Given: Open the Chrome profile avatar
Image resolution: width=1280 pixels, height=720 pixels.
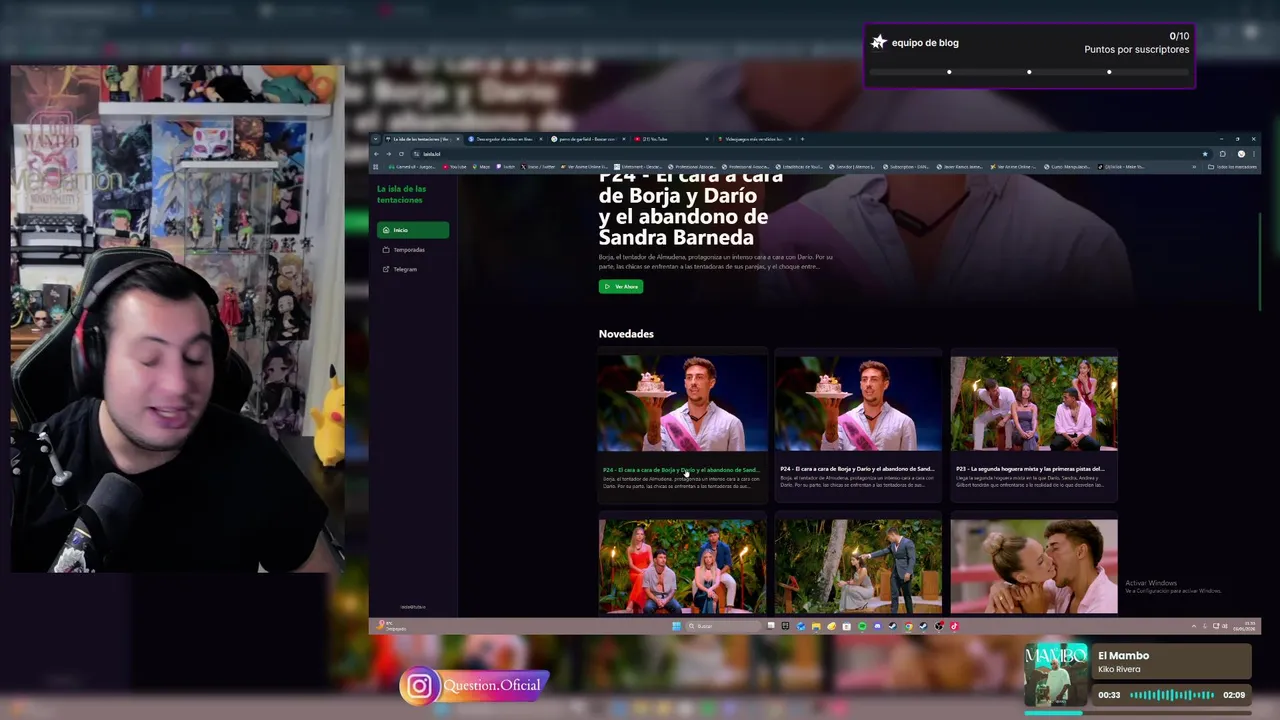Looking at the screenshot, I should point(1241,154).
